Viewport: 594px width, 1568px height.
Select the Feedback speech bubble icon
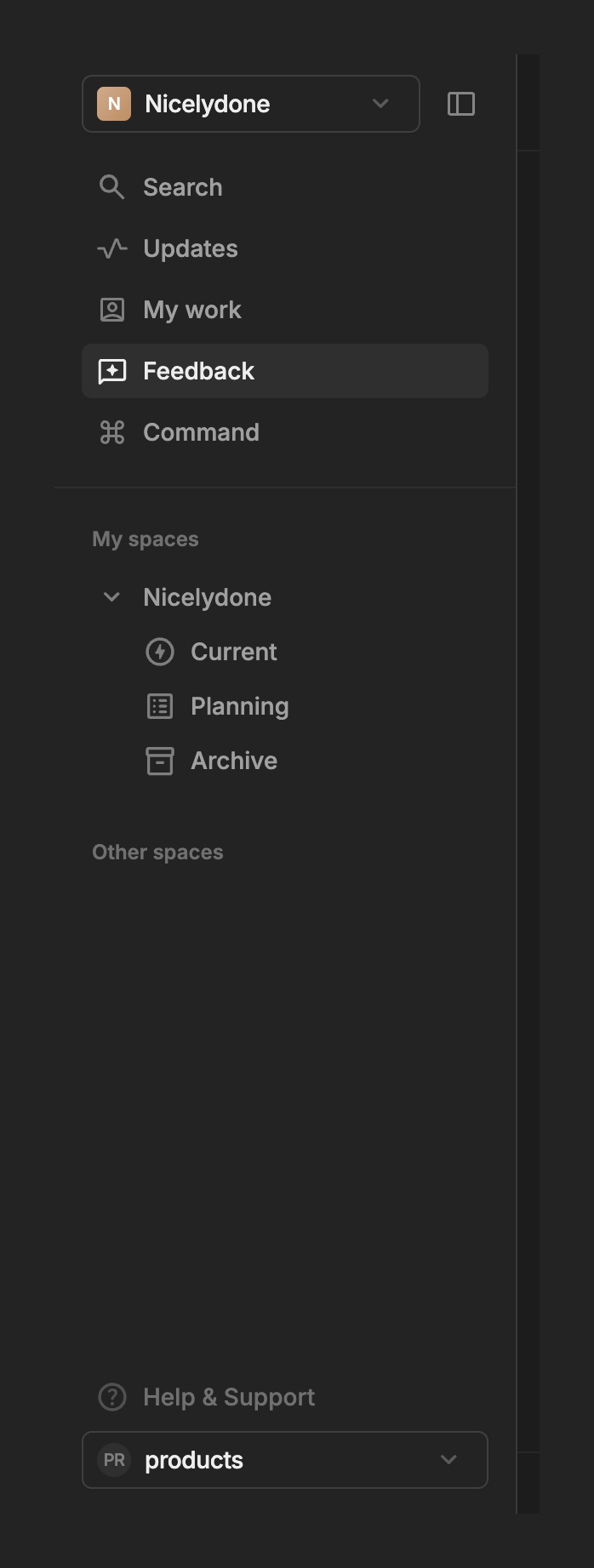point(111,371)
